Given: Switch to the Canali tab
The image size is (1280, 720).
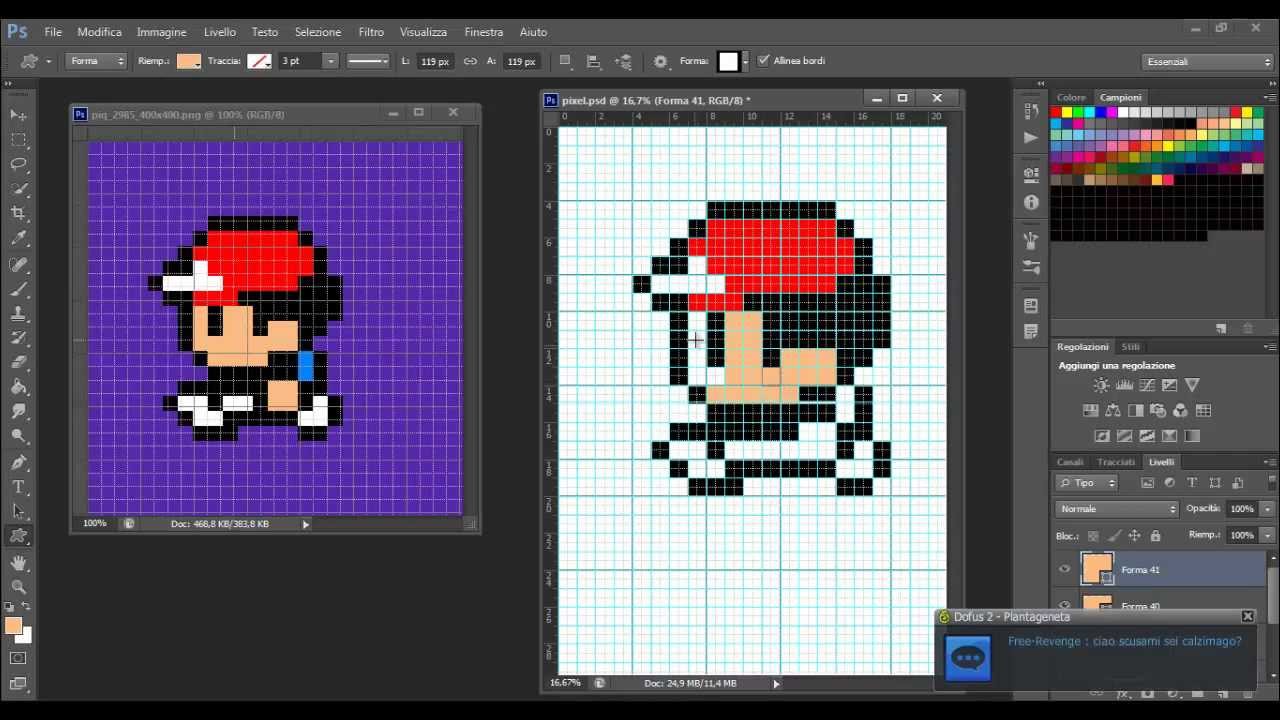Looking at the screenshot, I should [1070, 462].
